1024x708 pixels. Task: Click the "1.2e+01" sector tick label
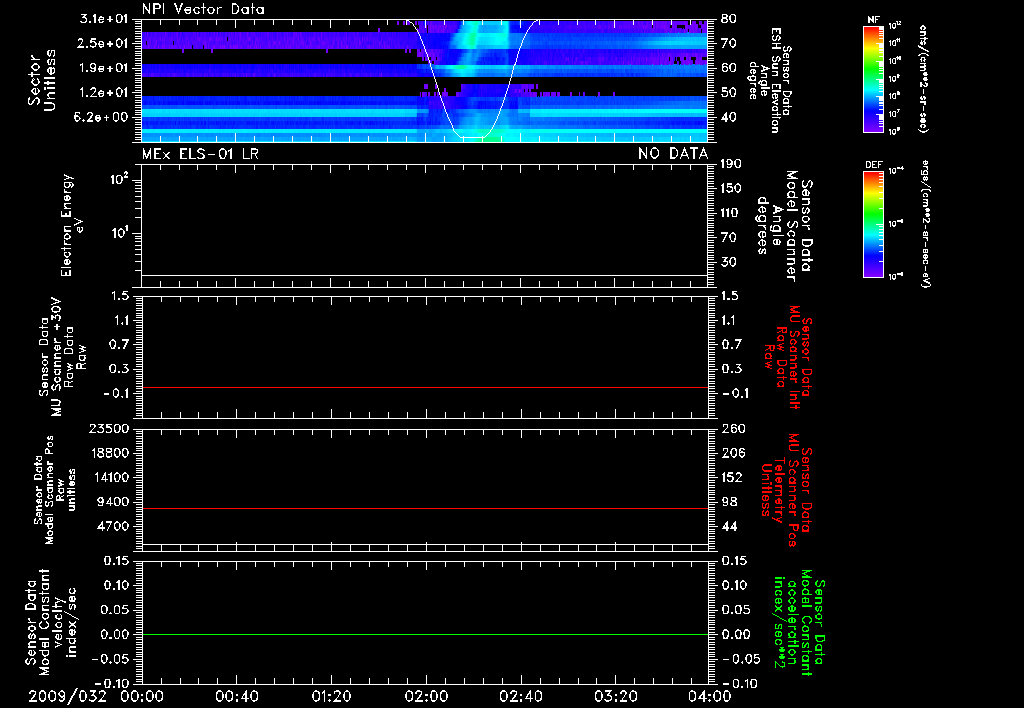104,93
